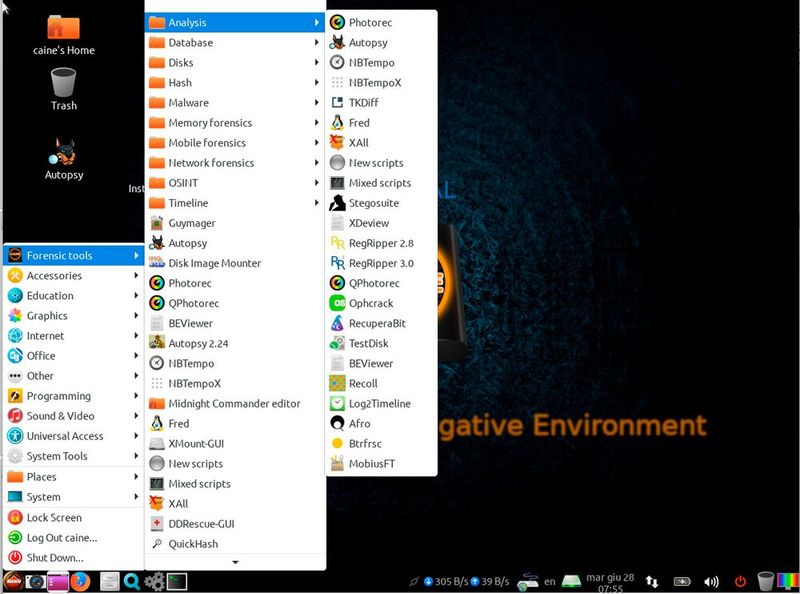Run DDRescue-GUI
800x594 pixels.
[200, 523]
